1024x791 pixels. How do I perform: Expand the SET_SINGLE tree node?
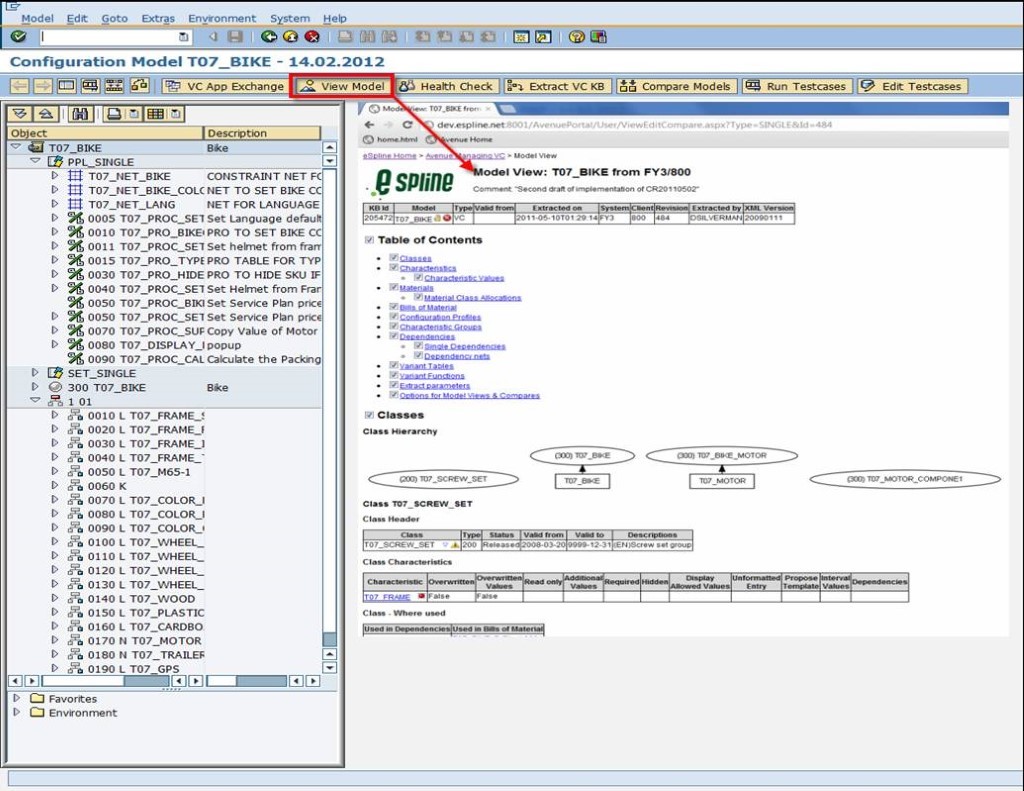pyautogui.click(x=35, y=373)
